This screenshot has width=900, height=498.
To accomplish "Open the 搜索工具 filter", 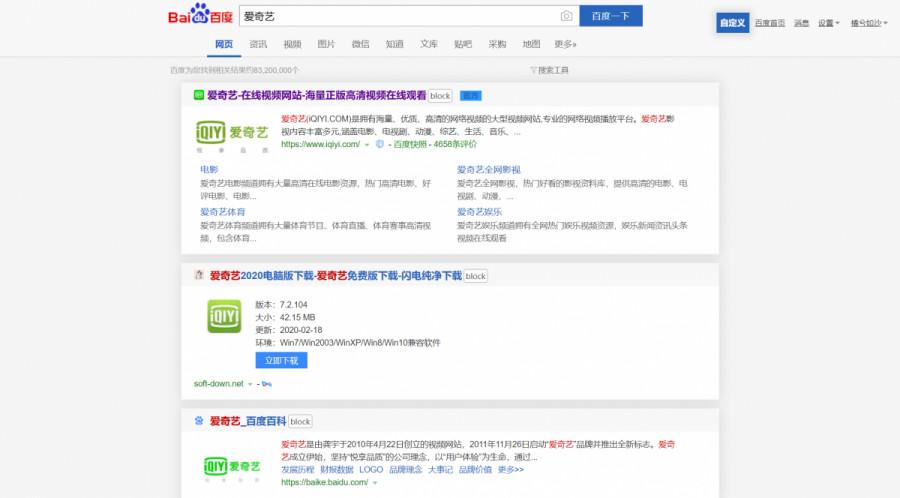I will pos(549,70).
